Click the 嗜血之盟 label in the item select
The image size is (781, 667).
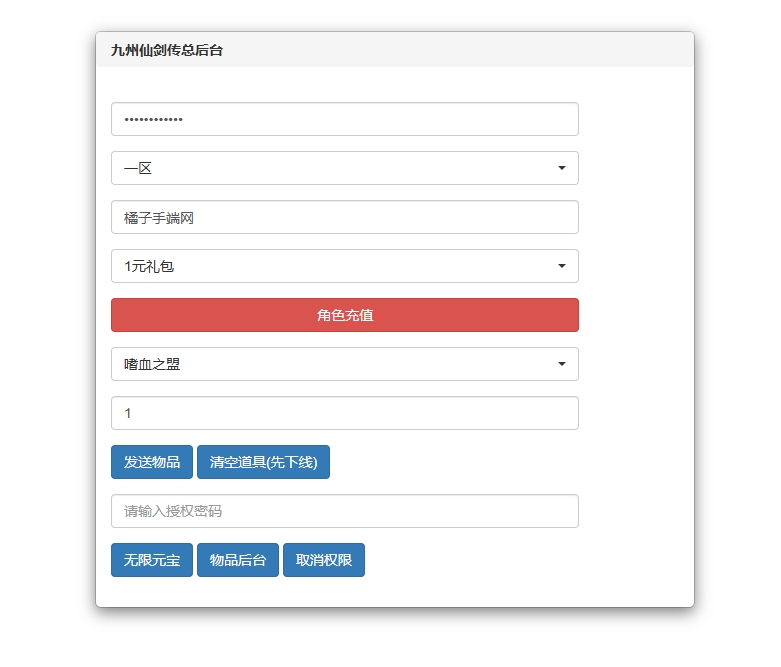point(152,365)
